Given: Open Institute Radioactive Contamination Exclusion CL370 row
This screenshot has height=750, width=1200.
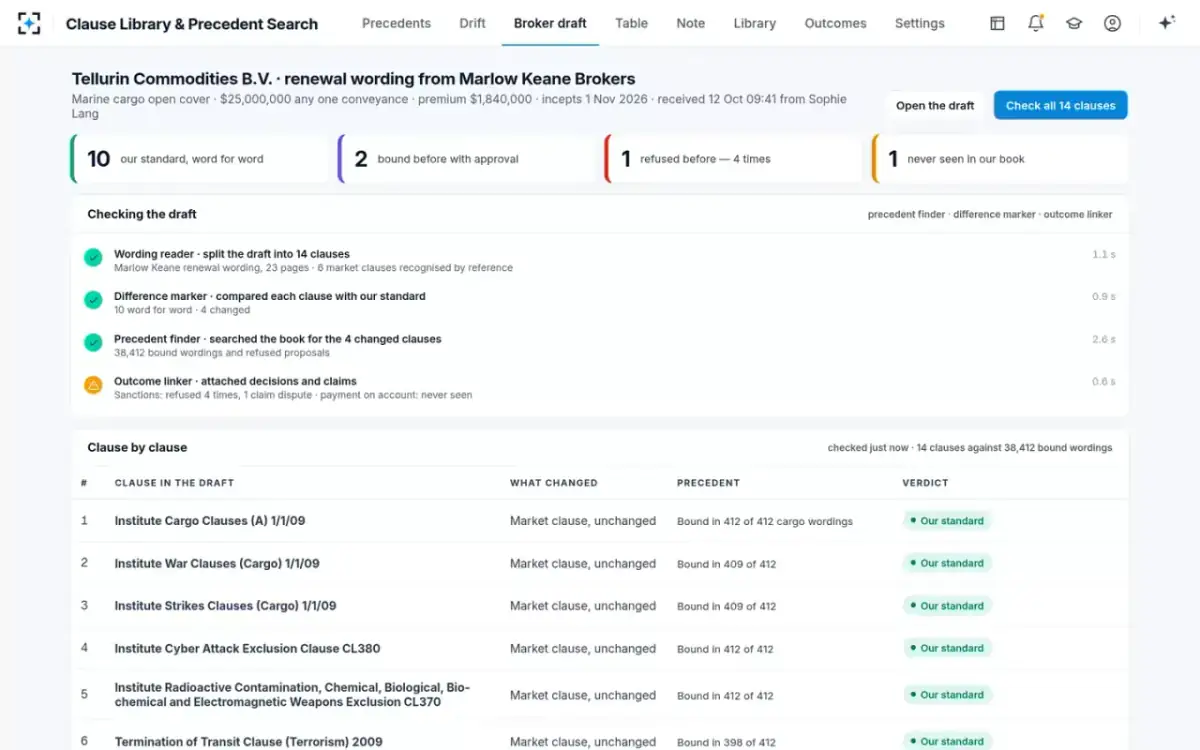Looking at the screenshot, I should tap(600, 695).
